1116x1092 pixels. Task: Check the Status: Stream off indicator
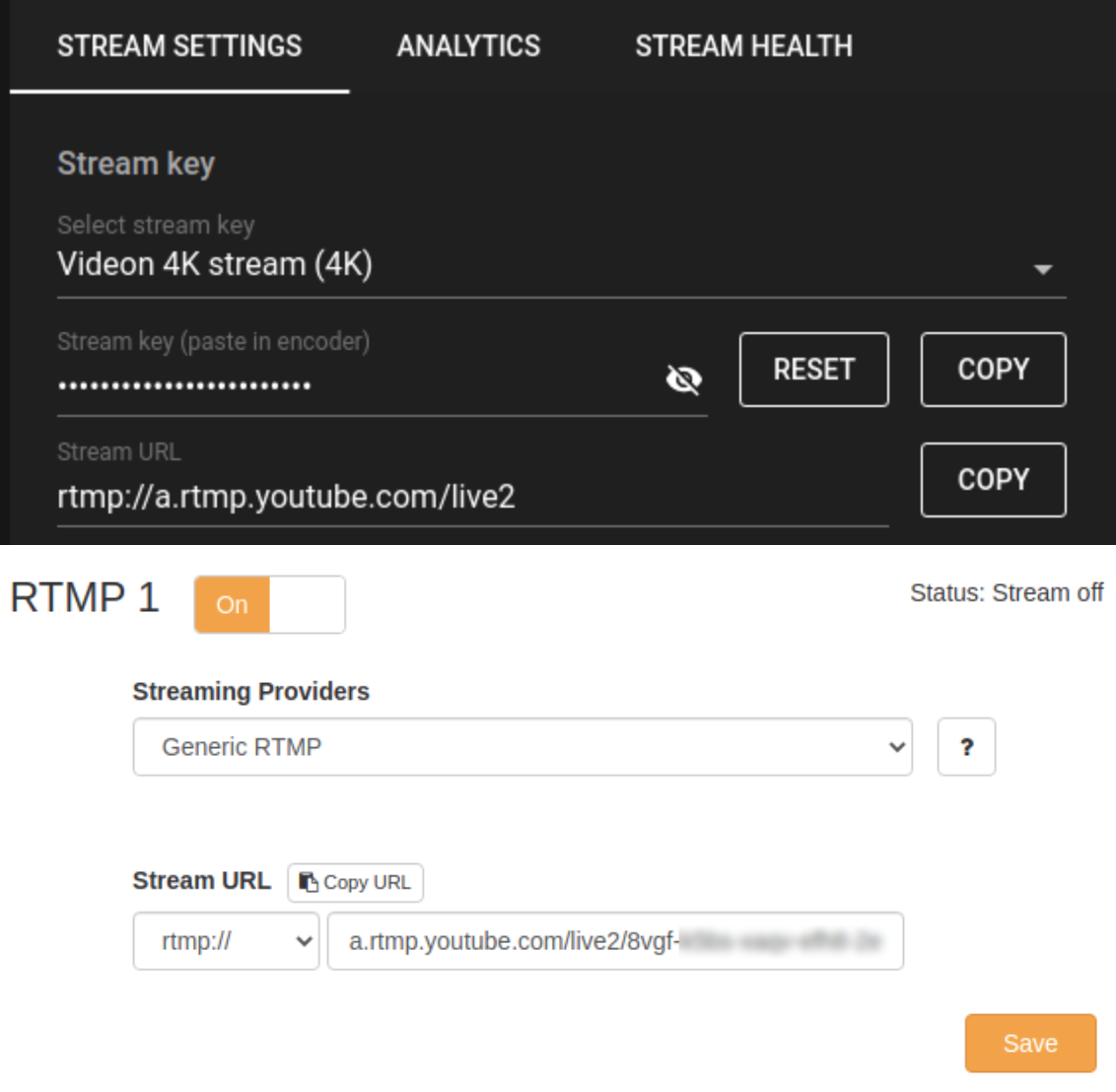click(x=1008, y=592)
